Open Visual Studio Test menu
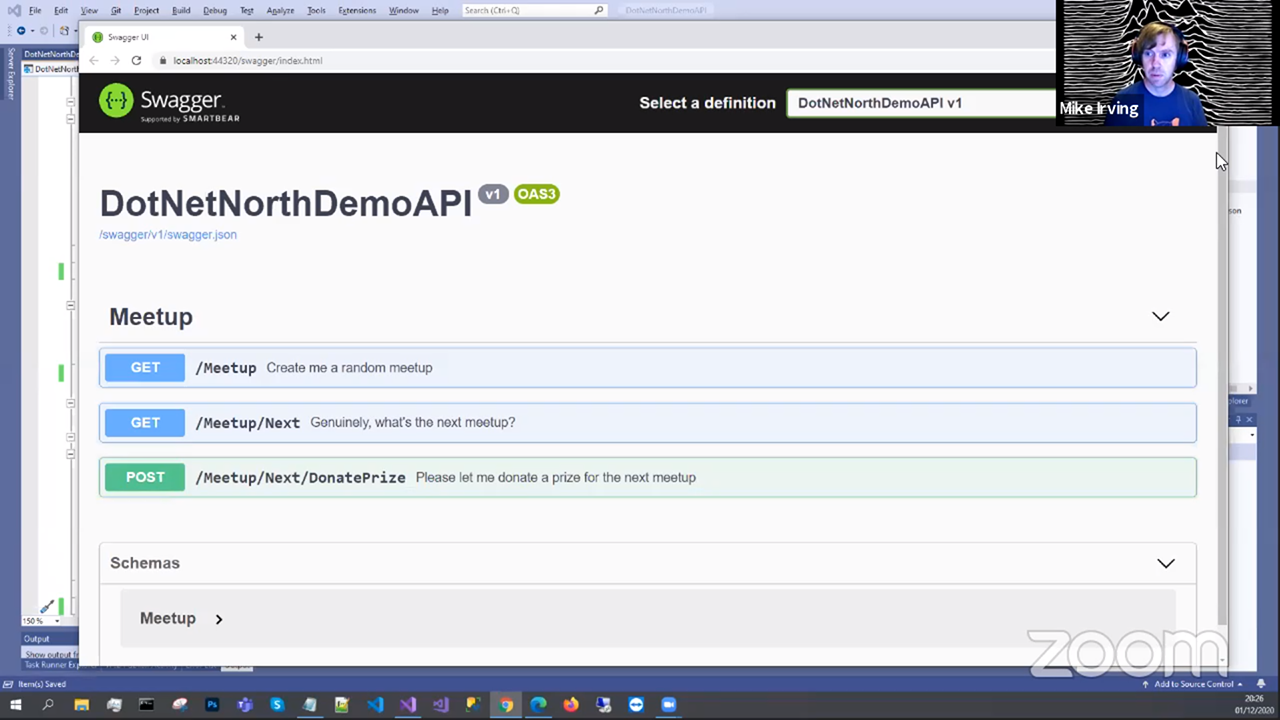This screenshot has height=720, width=1280. [246, 10]
